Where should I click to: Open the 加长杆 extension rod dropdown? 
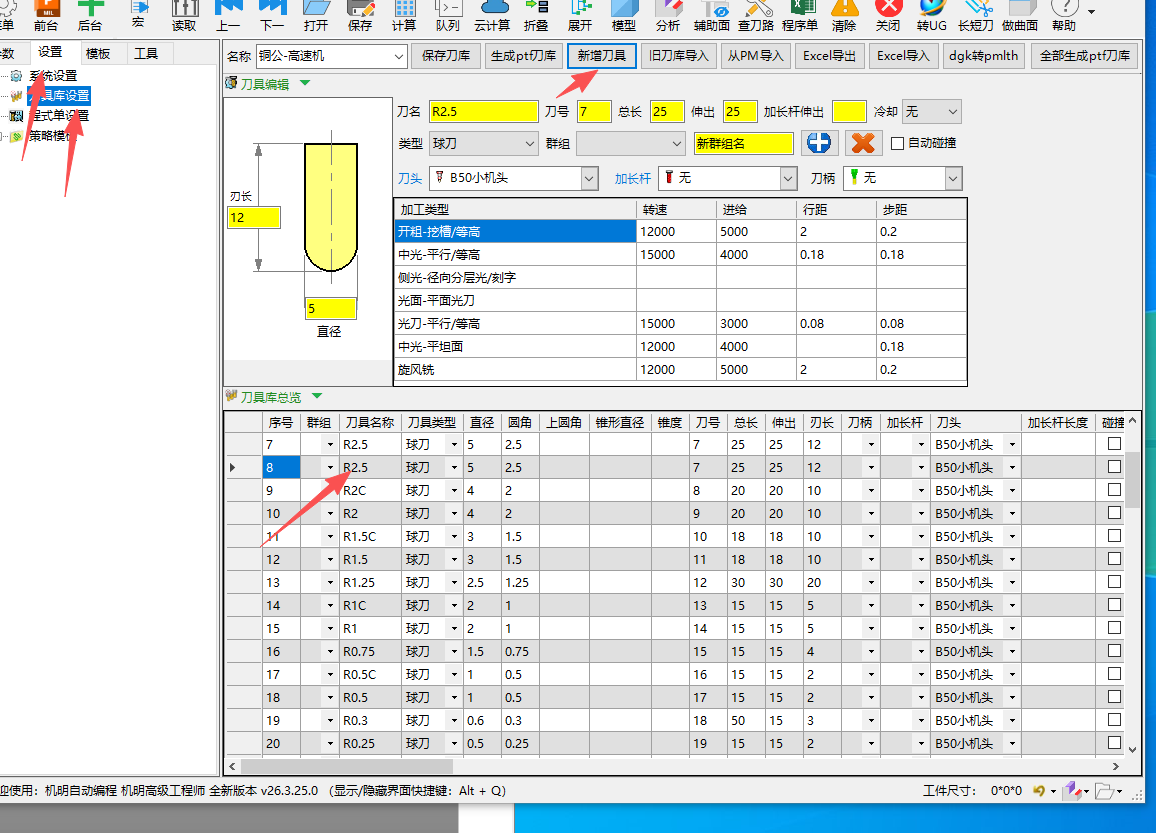coord(788,178)
